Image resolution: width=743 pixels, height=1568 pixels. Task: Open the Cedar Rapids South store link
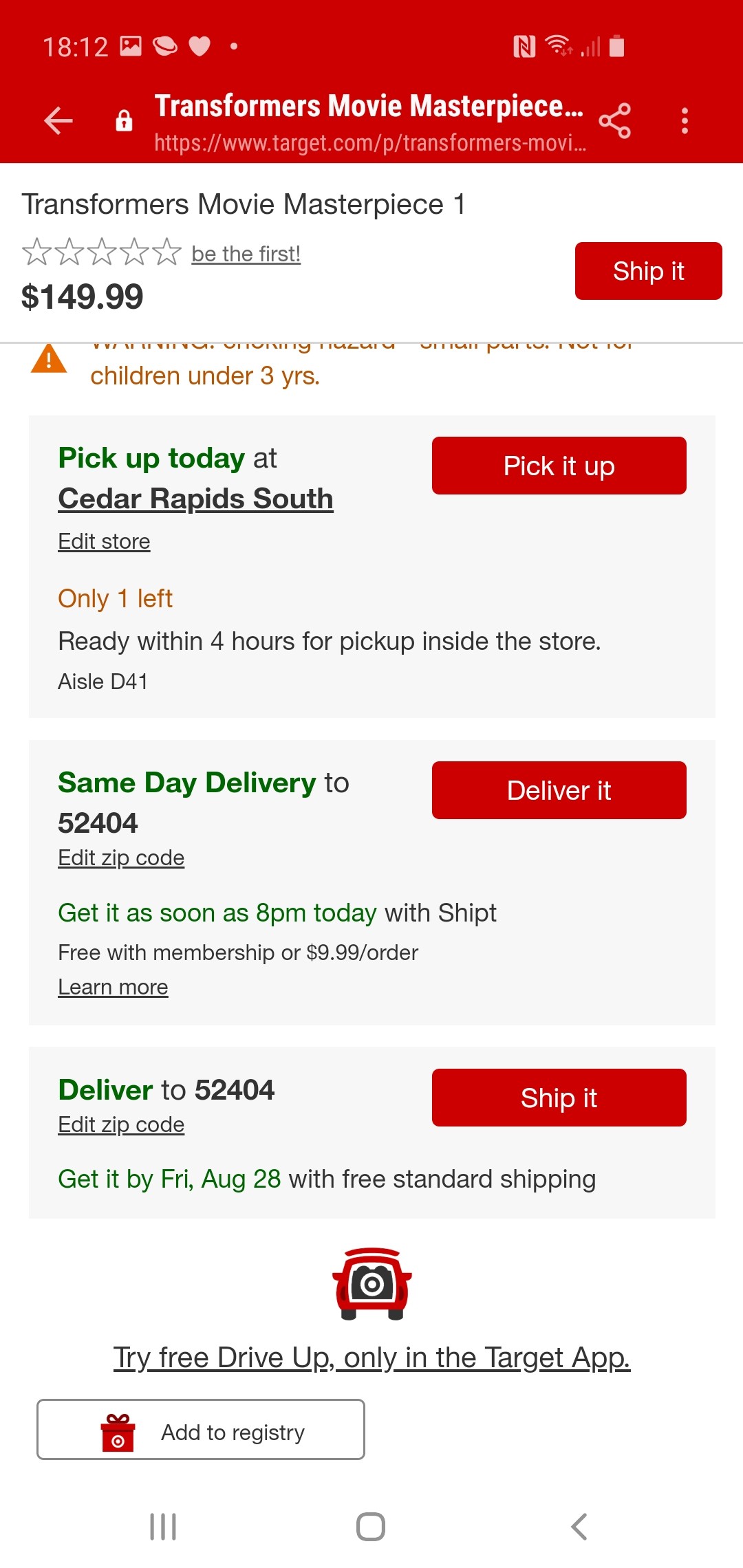click(x=195, y=499)
